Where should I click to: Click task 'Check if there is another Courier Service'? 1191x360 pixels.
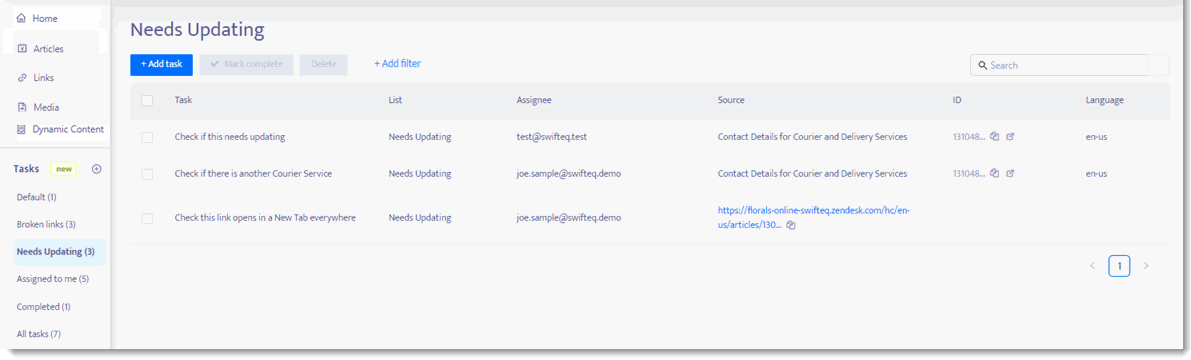point(253,174)
